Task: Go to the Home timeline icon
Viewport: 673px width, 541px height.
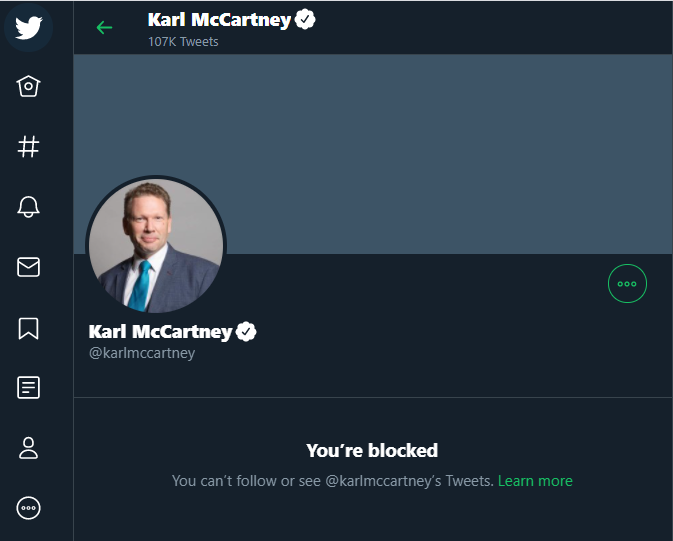Action: 29,88
